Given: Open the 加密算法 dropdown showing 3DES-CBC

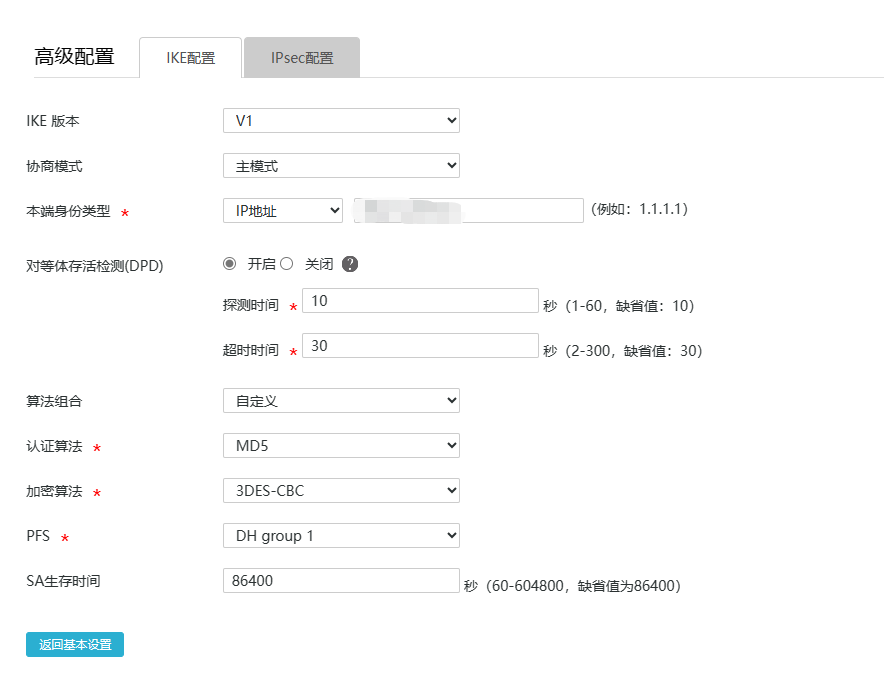Looking at the screenshot, I should [x=341, y=490].
